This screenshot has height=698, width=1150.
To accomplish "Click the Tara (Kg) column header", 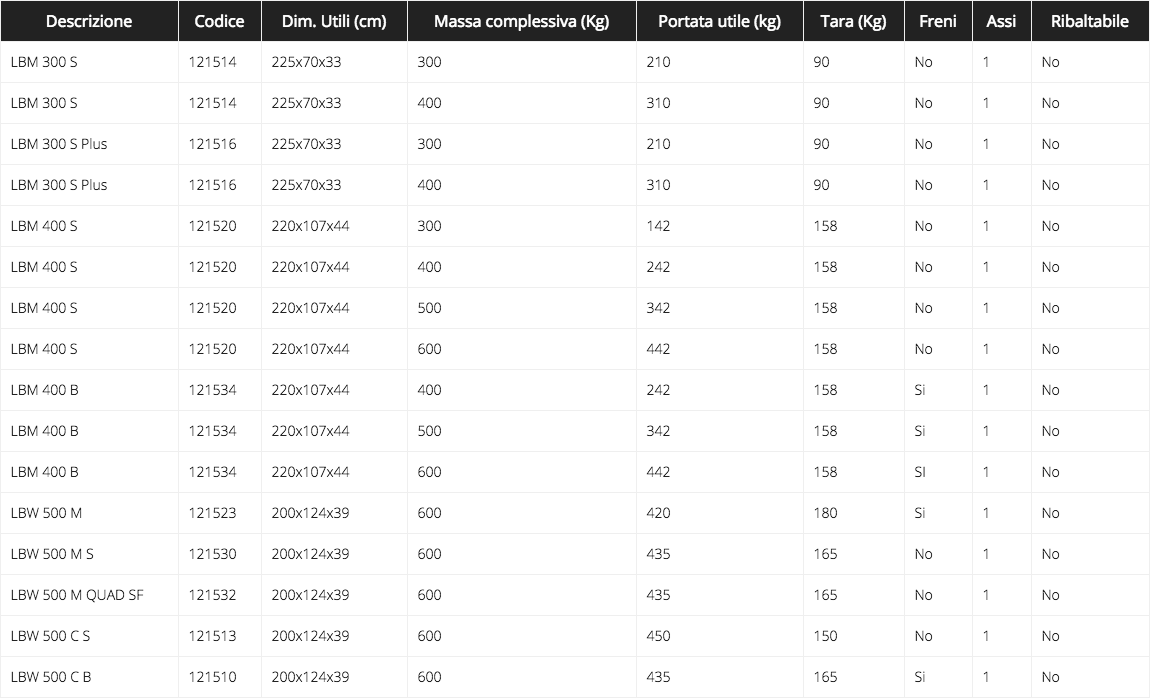I will pyautogui.click(x=853, y=21).
